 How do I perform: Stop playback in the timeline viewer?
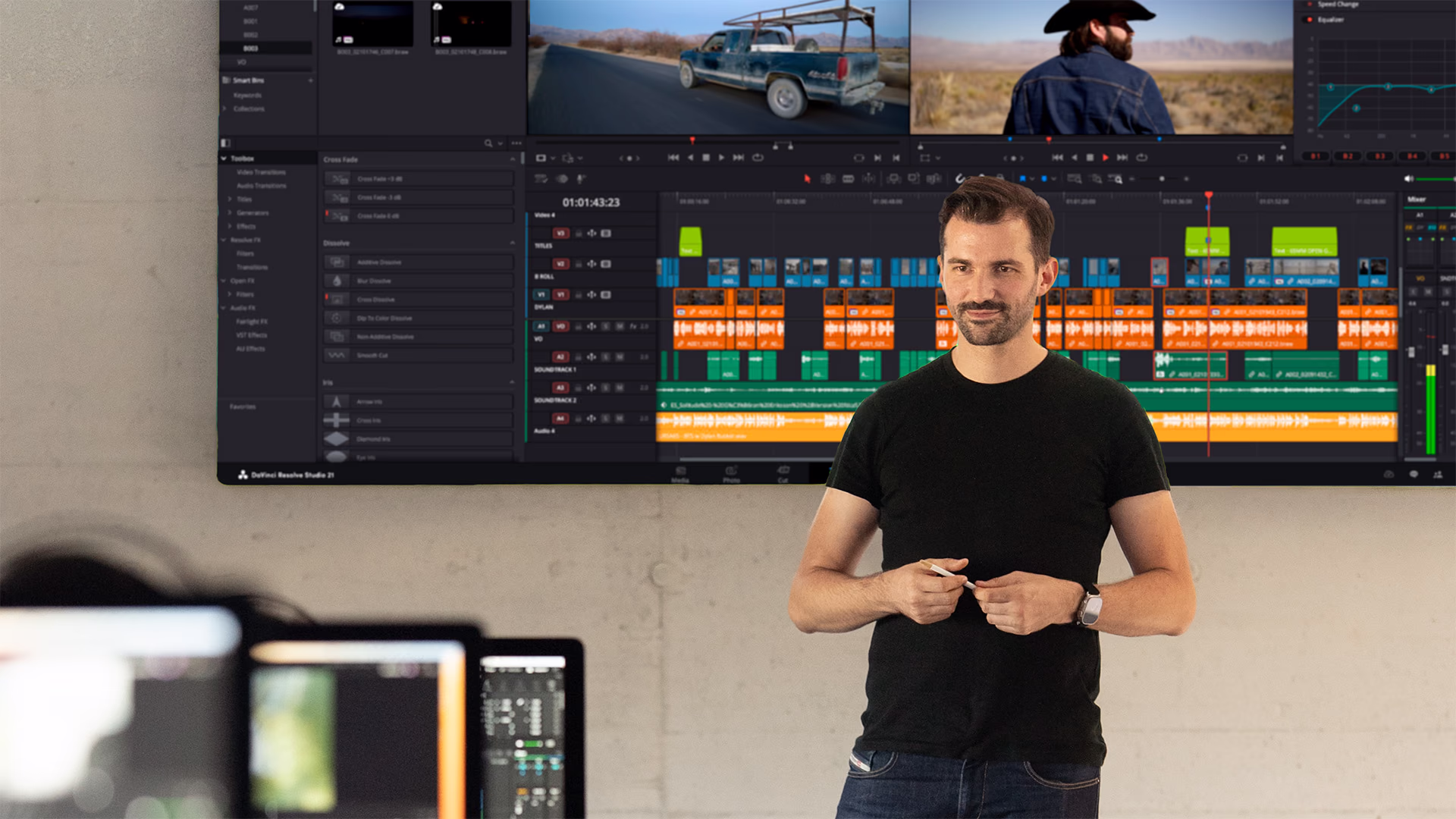1090,158
